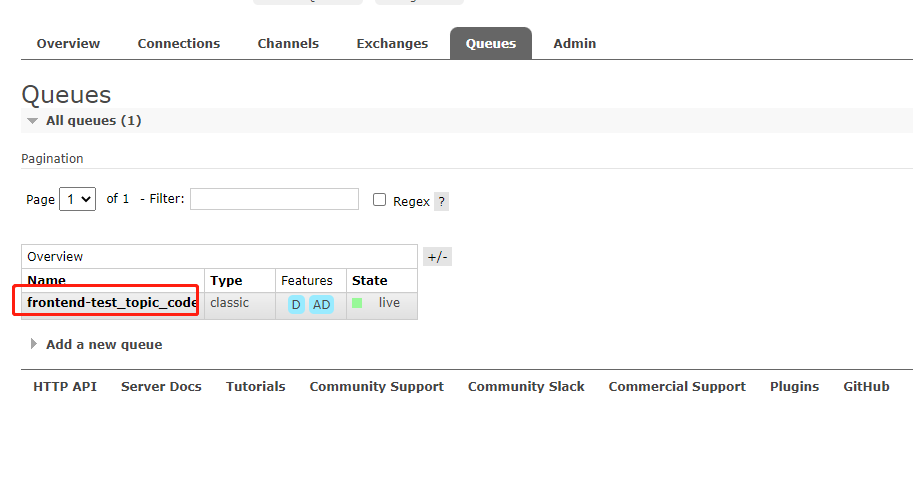This screenshot has width=913, height=487.
Task: Open the Commercial Support link
Action: (x=677, y=387)
